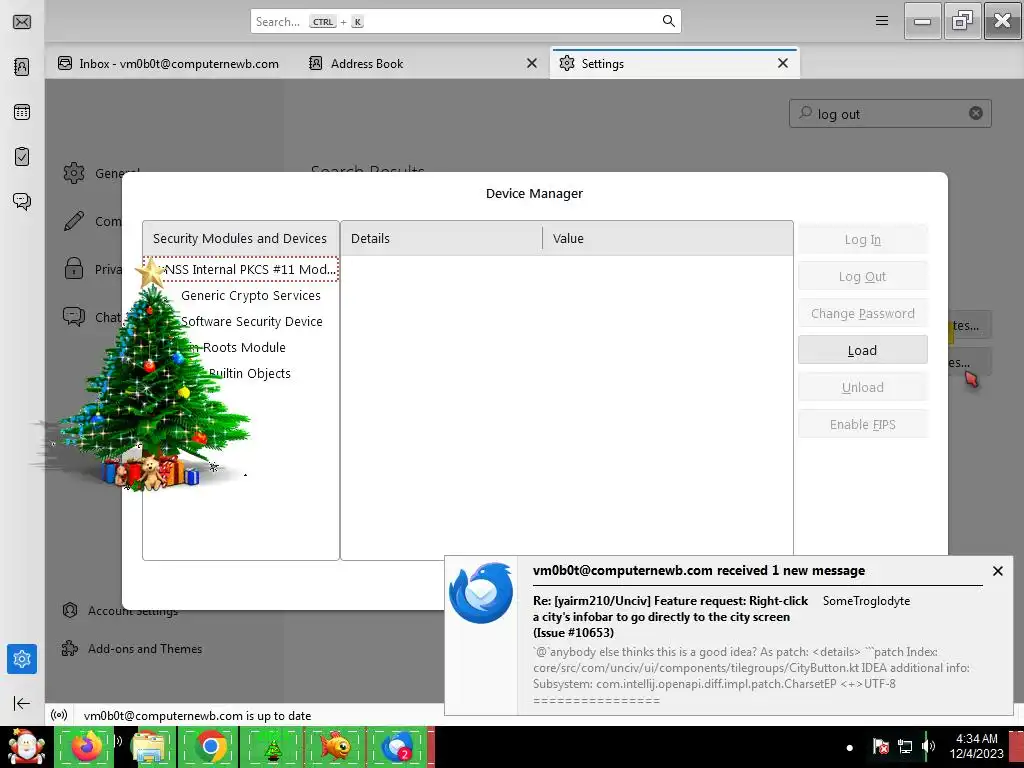
Task: Click the security flag tray icon with red X
Action: (x=880, y=746)
